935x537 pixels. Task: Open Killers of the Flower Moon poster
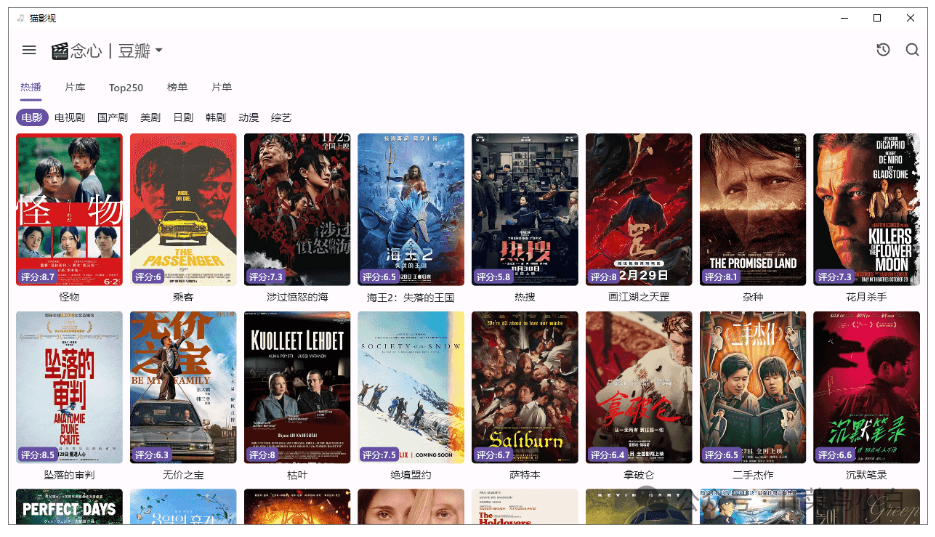[866, 209]
